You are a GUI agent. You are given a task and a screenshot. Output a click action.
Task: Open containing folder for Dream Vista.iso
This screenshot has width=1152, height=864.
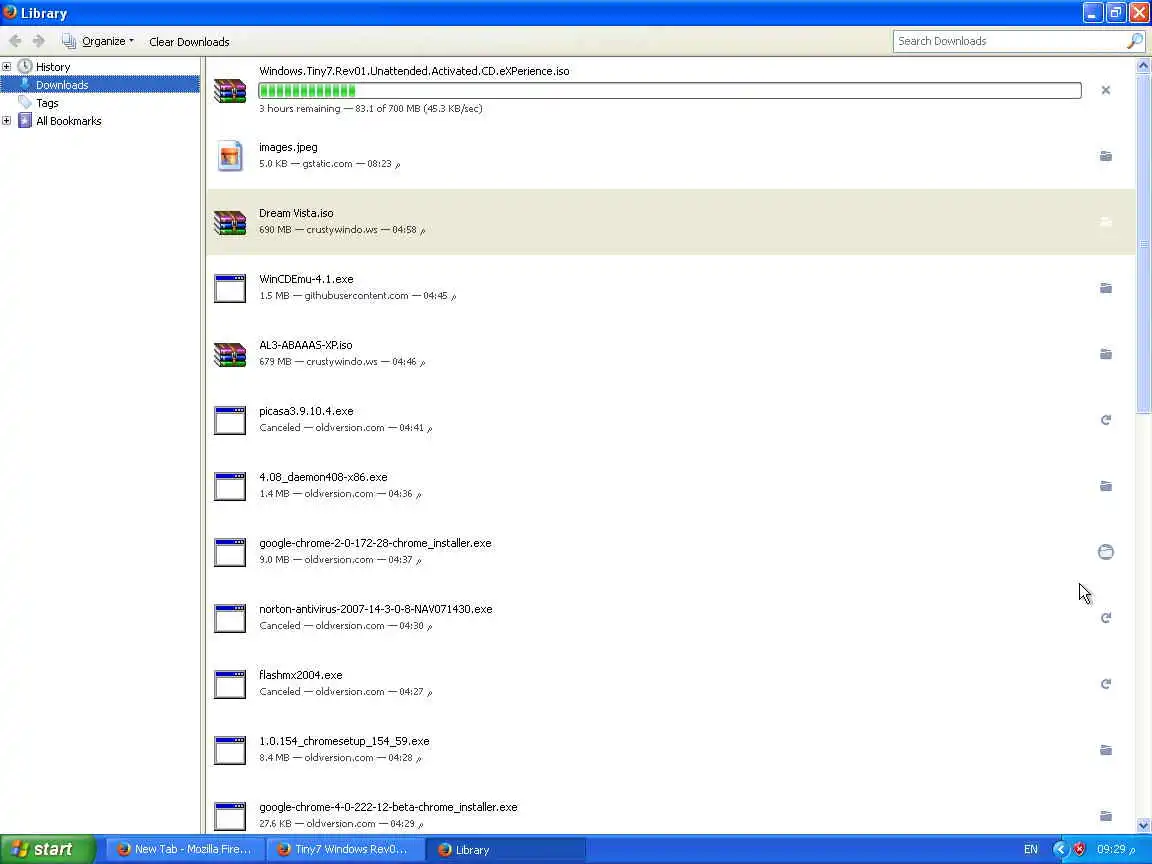(1105, 222)
